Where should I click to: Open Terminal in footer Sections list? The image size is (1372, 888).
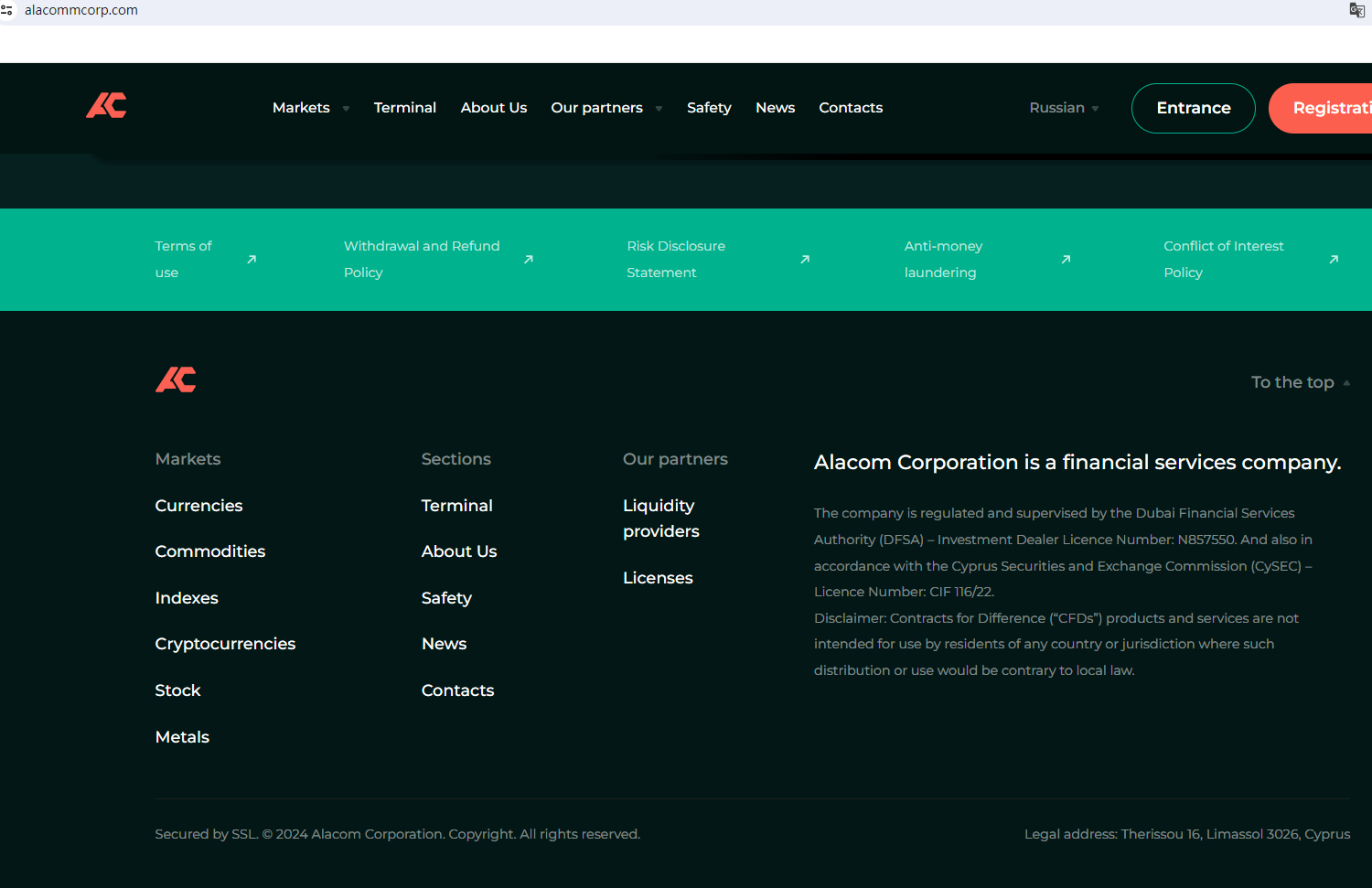[456, 506]
